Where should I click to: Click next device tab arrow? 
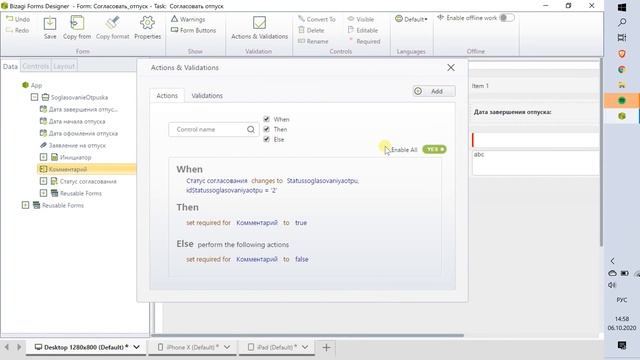[x=19, y=347]
